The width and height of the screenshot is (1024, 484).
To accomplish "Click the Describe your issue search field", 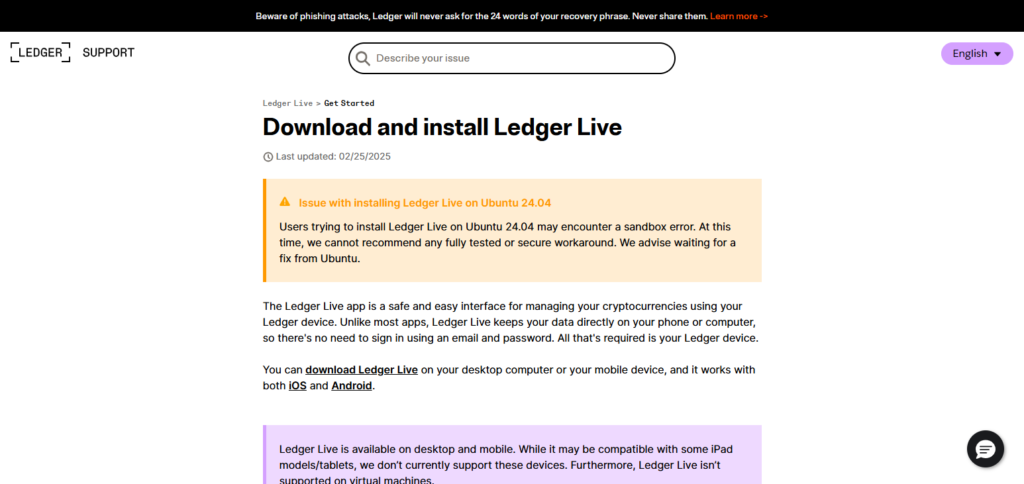I will coord(511,58).
